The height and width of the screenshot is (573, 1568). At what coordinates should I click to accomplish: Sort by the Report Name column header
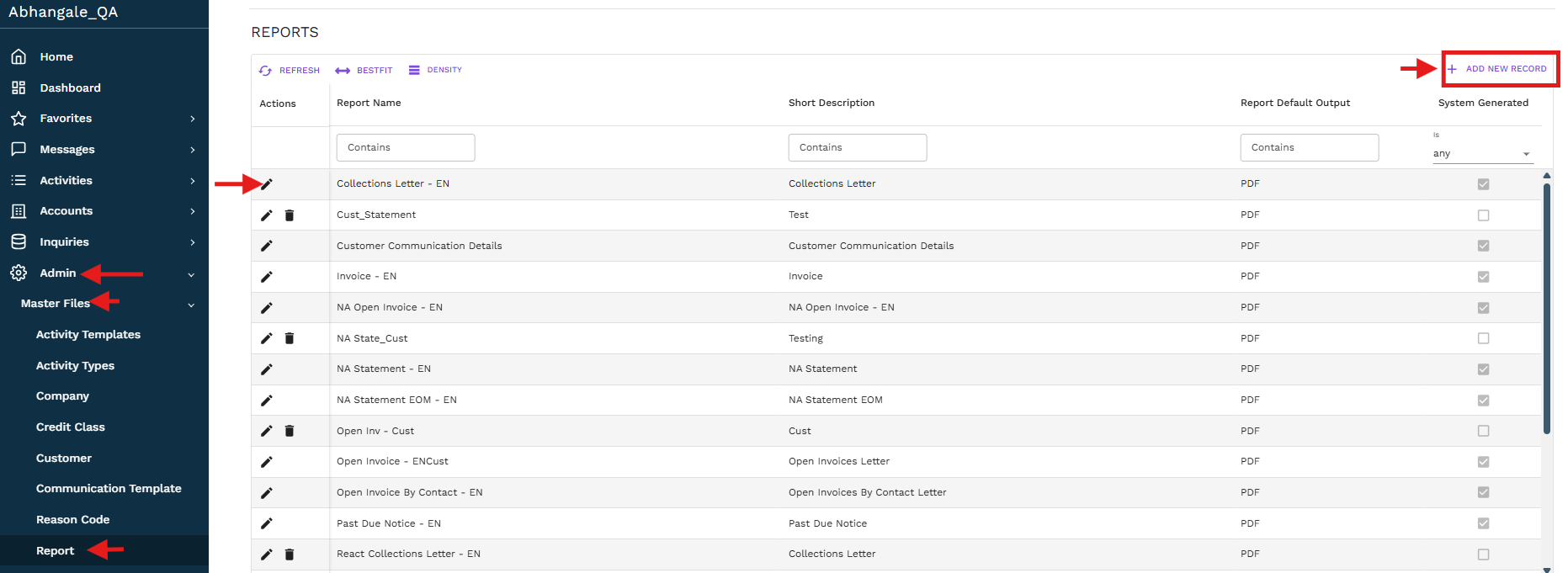click(x=369, y=103)
